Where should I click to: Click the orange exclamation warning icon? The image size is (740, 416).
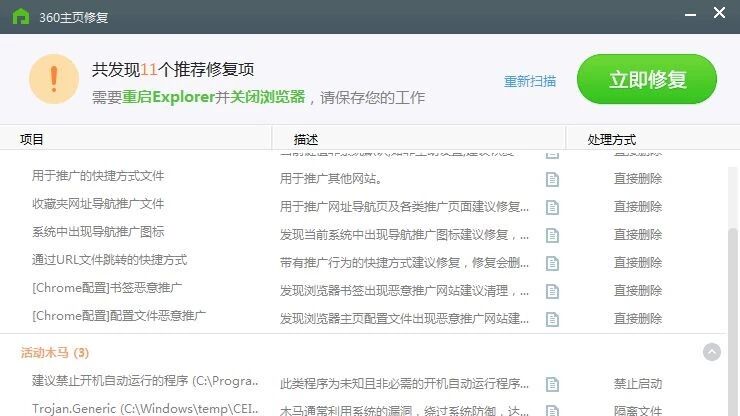(54, 79)
